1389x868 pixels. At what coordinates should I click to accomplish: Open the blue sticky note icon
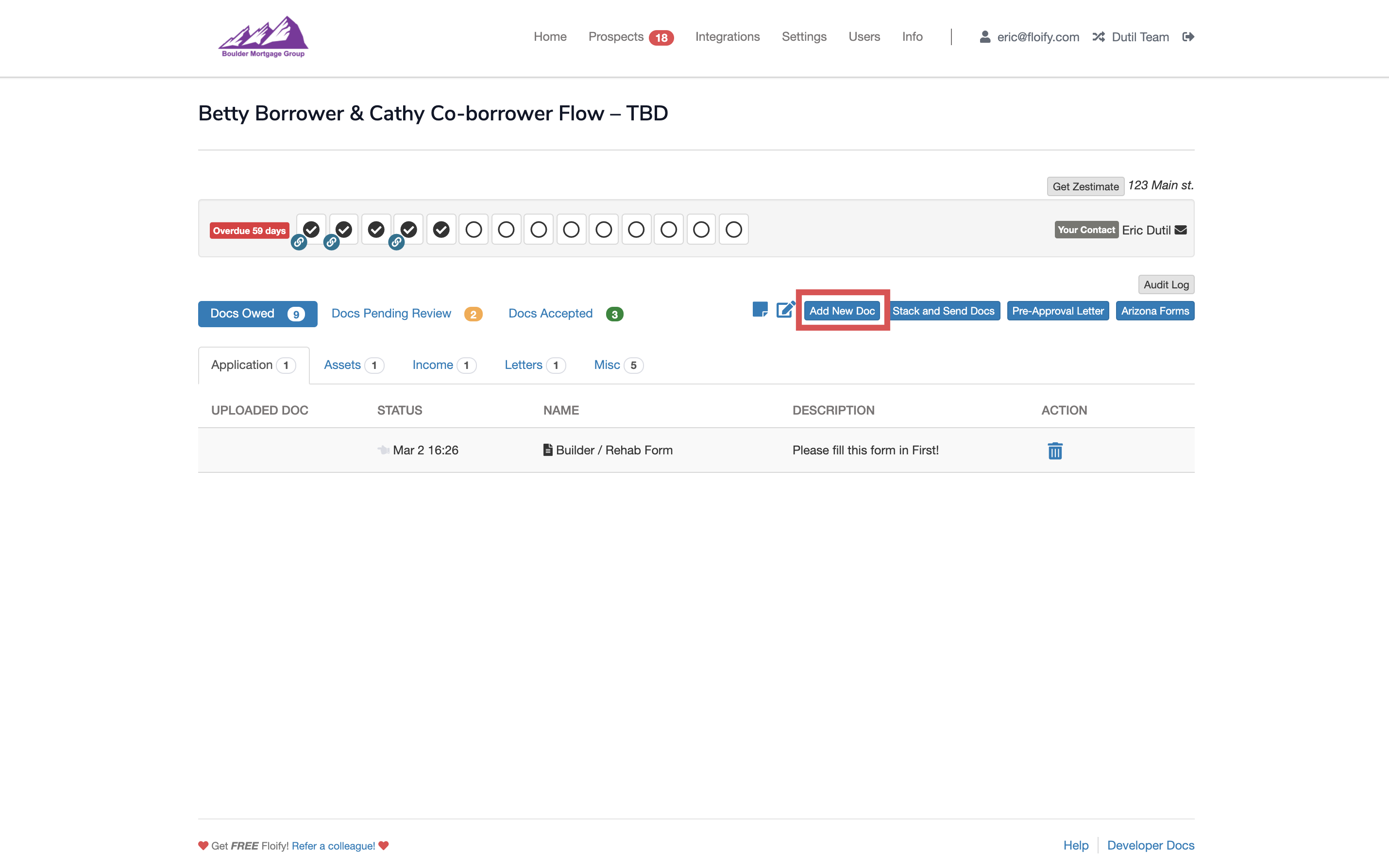coord(759,310)
